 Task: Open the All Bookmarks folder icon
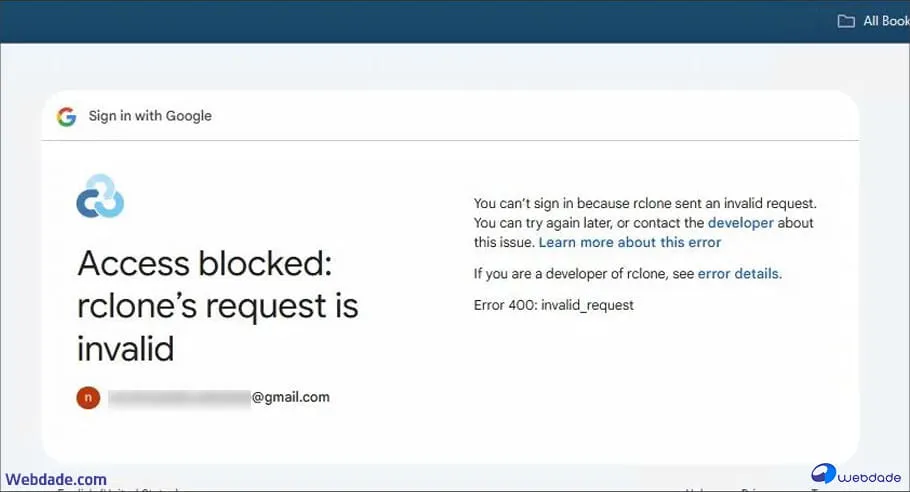point(846,21)
